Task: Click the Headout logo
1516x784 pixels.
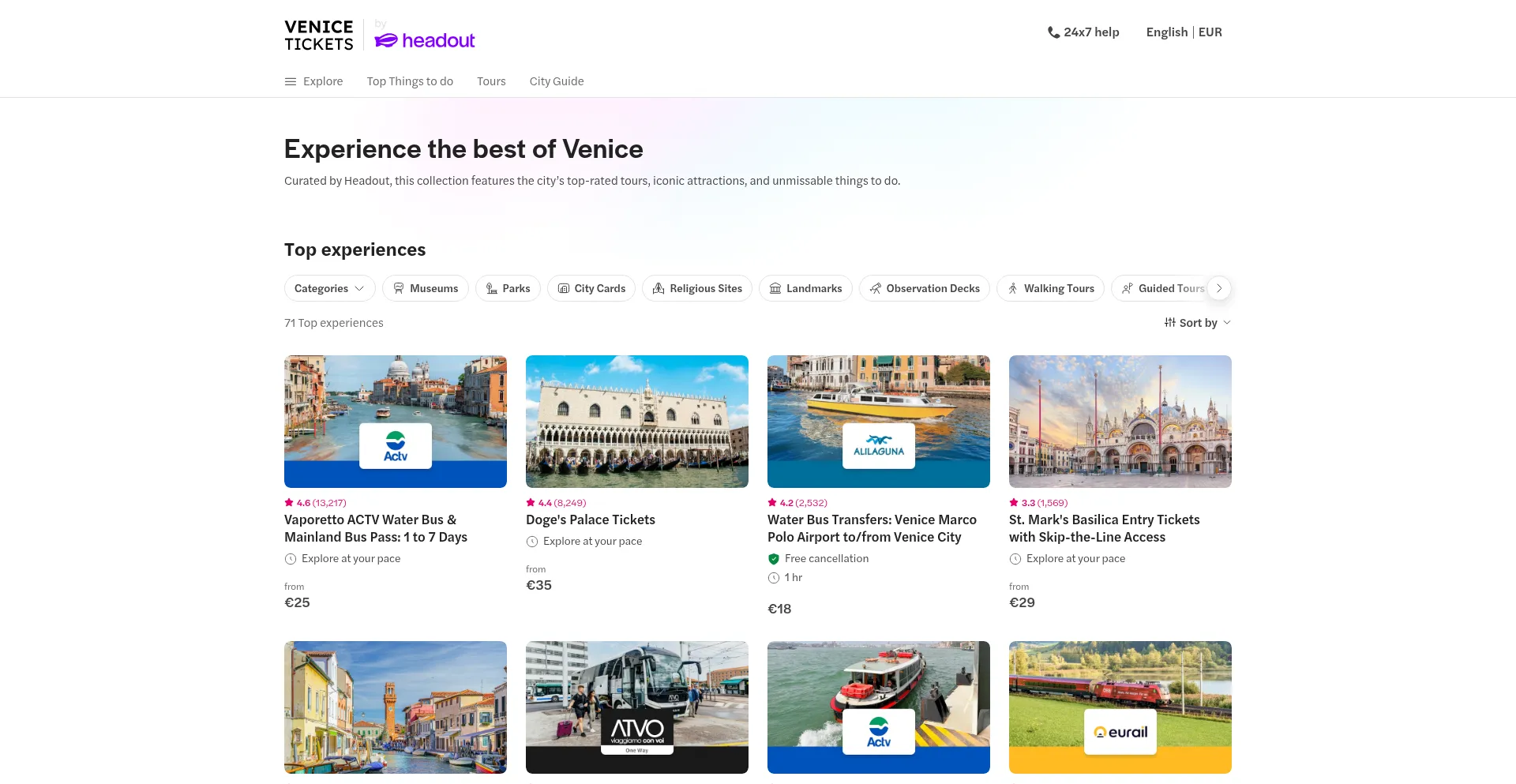Action: pyautogui.click(x=425, y=40)
